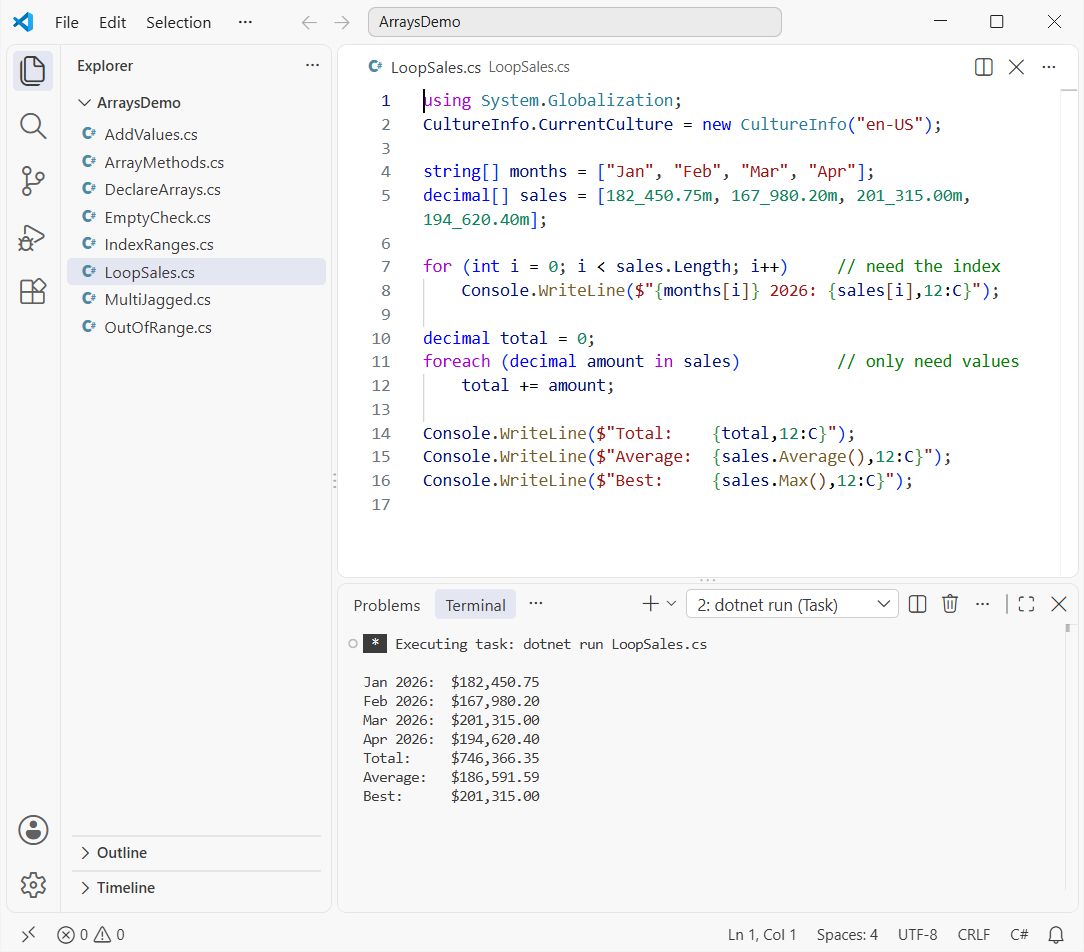Click the VS Code logo icon

coord(23,22)
